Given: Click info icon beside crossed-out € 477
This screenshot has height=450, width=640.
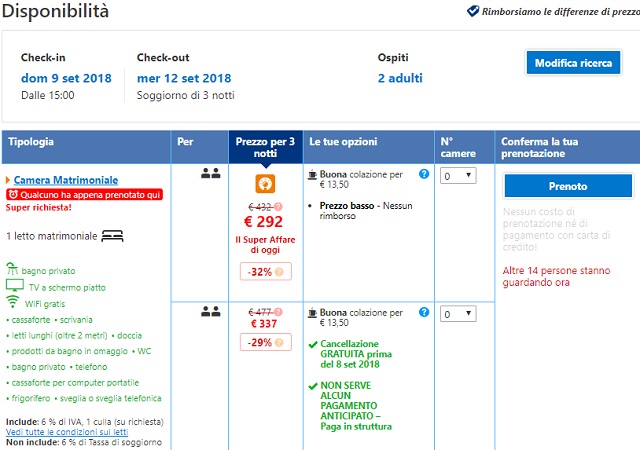Looking at the screenshot, I should point(279,313).
